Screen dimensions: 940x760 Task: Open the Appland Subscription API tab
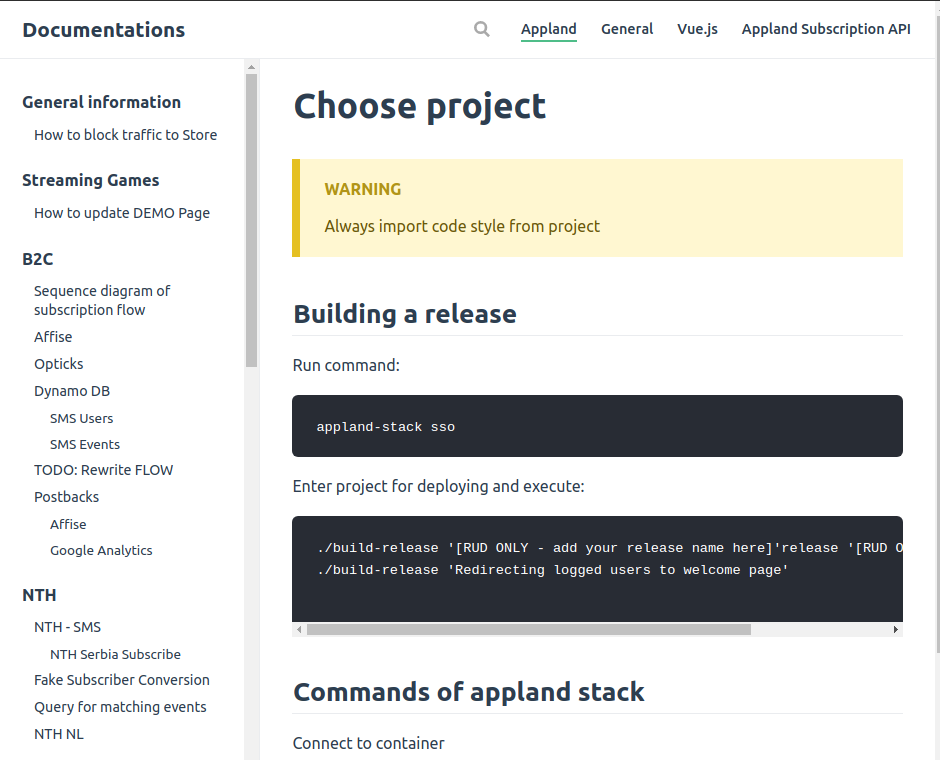[826, 29]
